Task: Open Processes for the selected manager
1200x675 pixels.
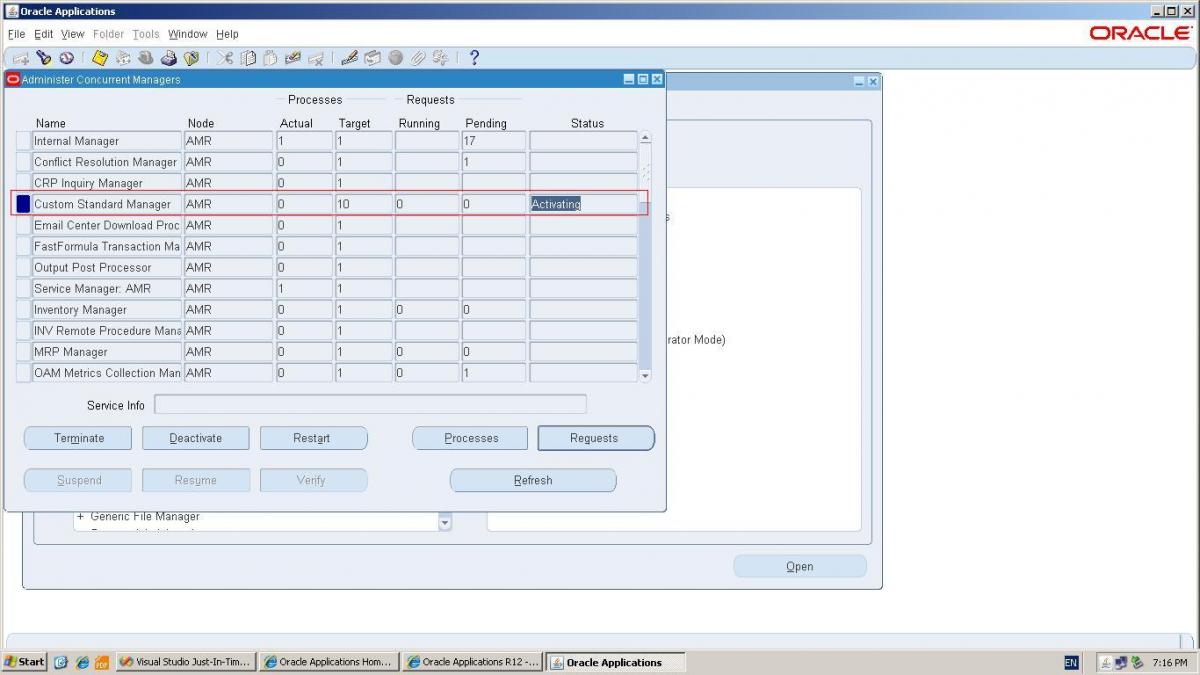Action: [x=471, y=438]
